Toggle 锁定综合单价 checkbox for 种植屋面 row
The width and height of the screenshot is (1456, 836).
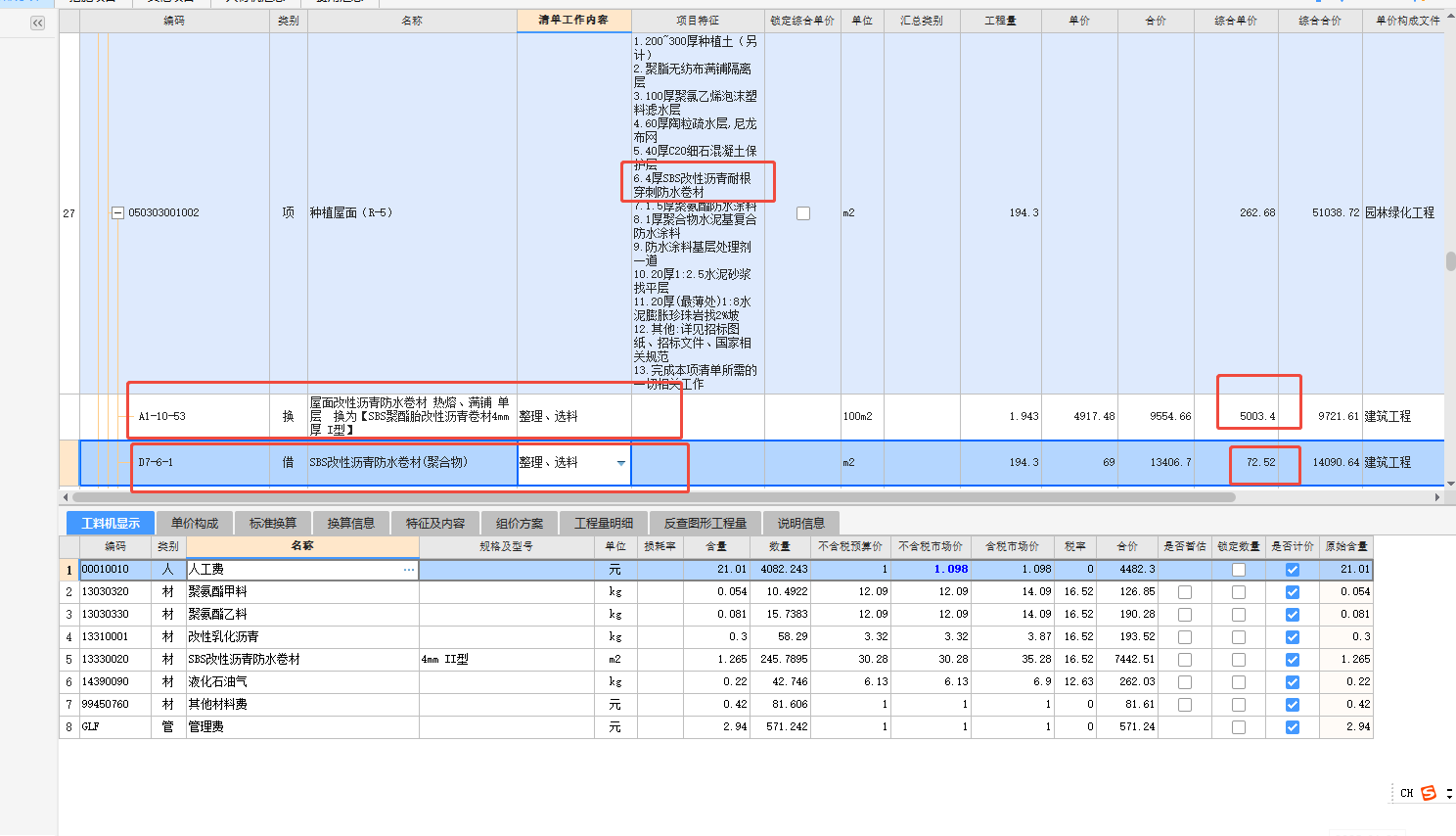coord(803,213)
